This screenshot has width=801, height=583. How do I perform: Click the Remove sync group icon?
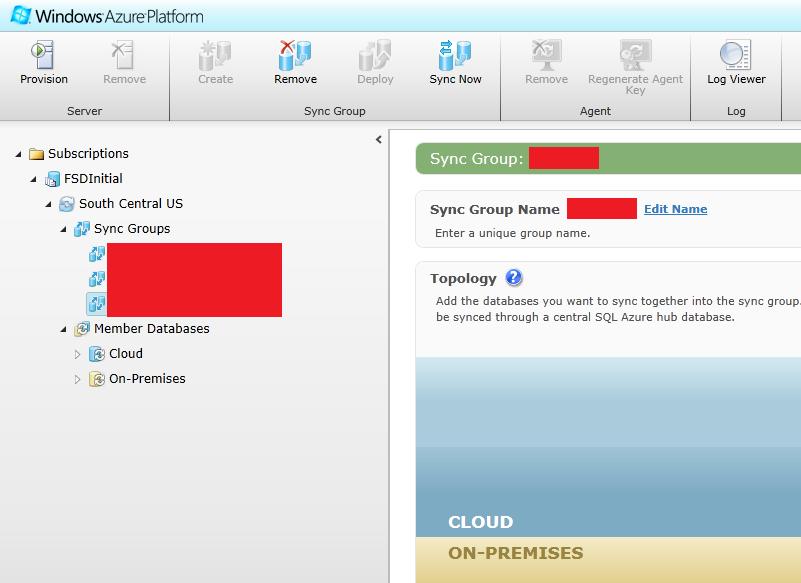pos(295,55)
